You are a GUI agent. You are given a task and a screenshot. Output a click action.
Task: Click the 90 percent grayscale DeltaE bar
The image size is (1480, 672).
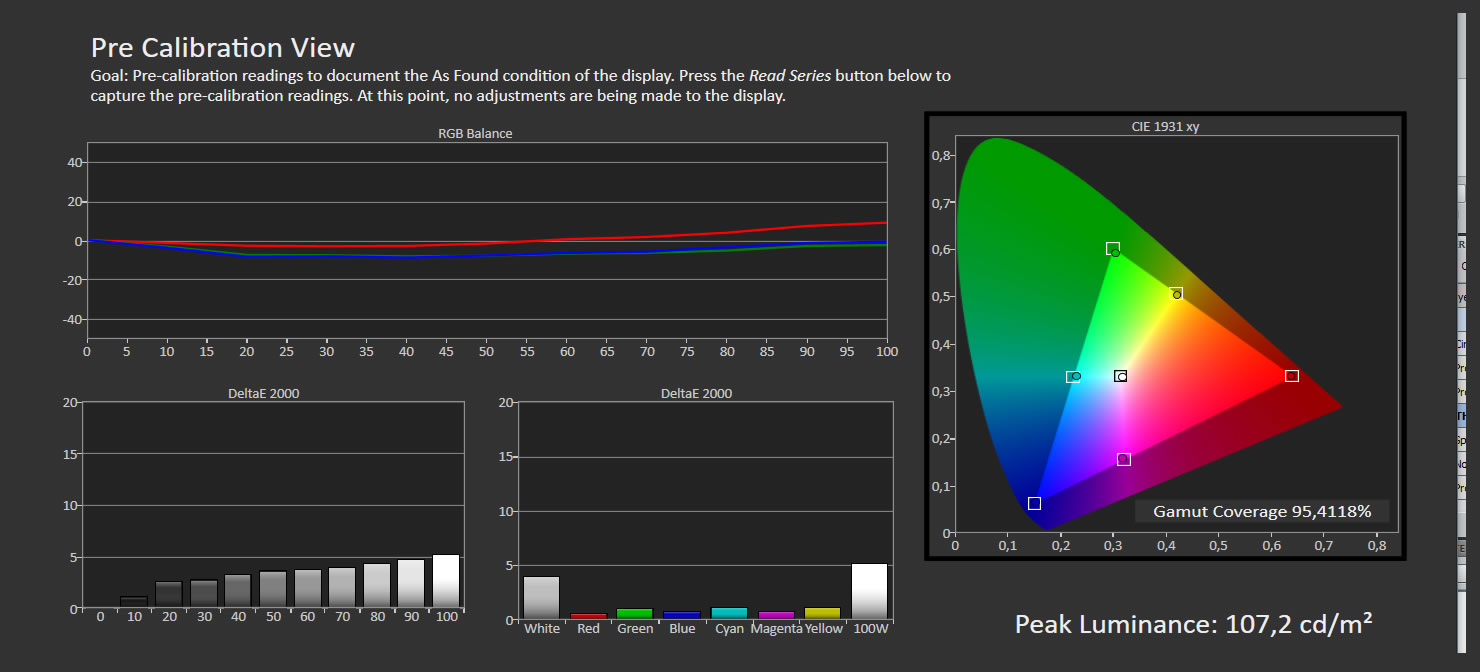point(412,583)
